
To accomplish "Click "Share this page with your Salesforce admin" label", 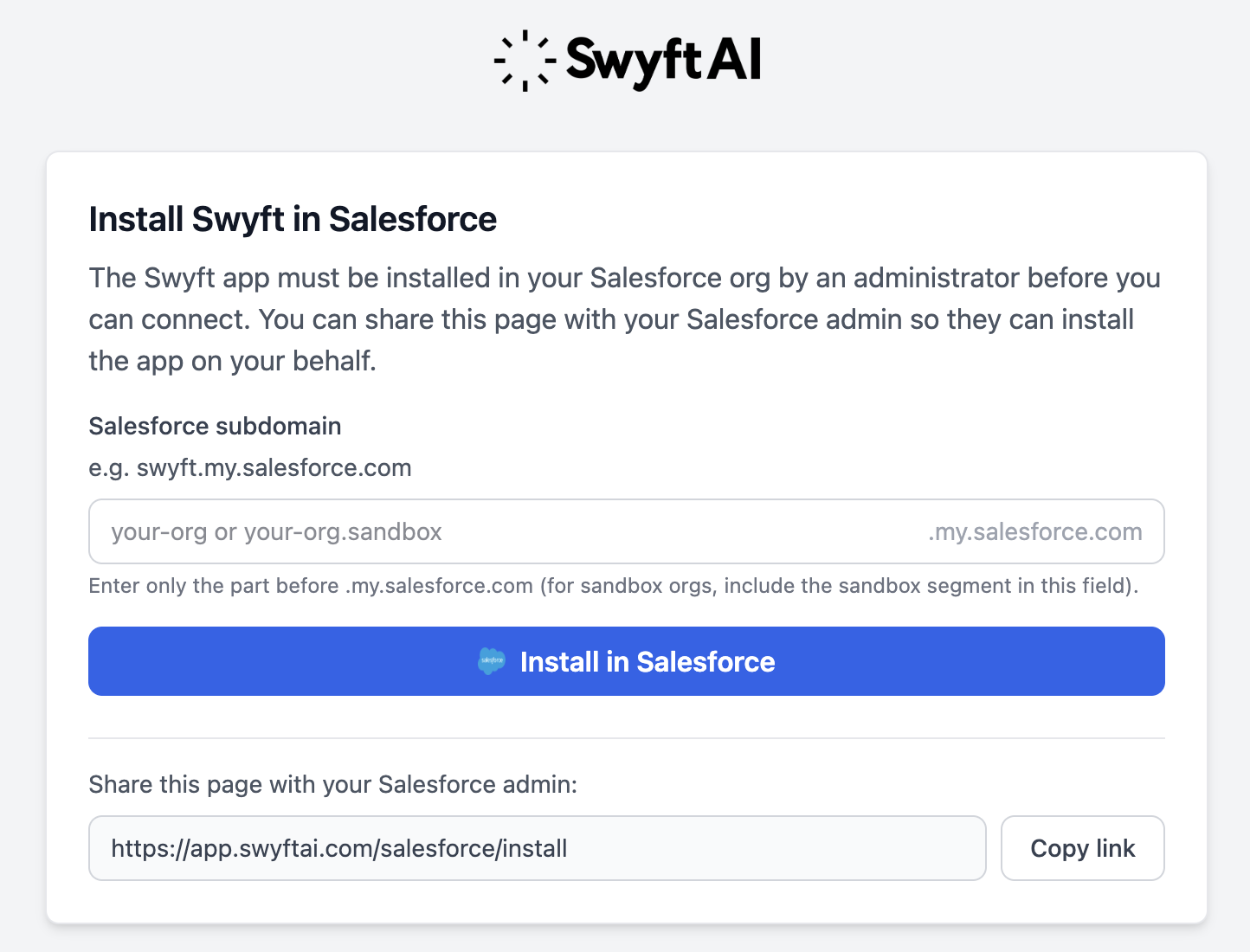I will 332,784.
